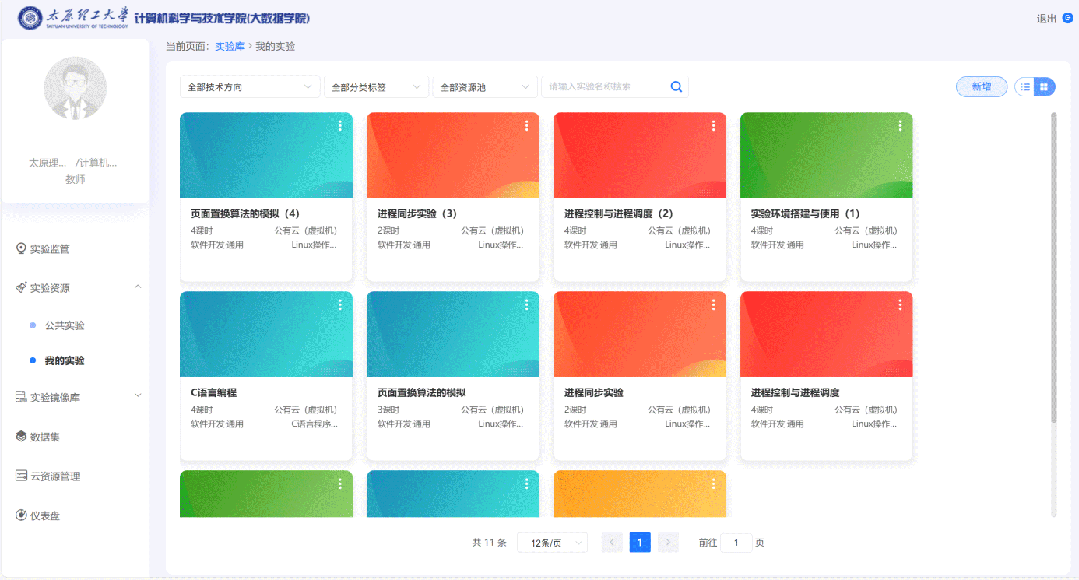The image size is (1079, 580).
Task: Select the grid view toggle
Action: pyautogui.click(x=1044, y=87)
